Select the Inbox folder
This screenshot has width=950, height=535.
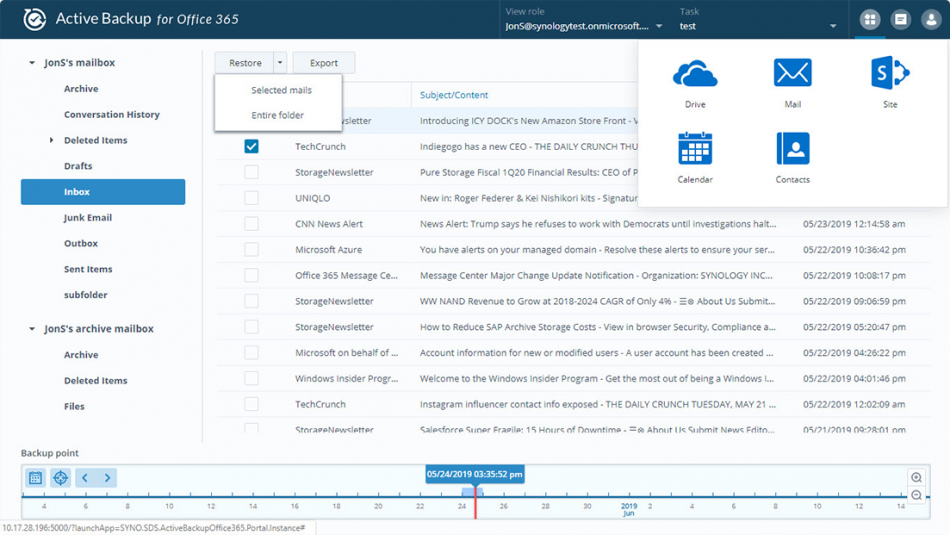(103, 191)
